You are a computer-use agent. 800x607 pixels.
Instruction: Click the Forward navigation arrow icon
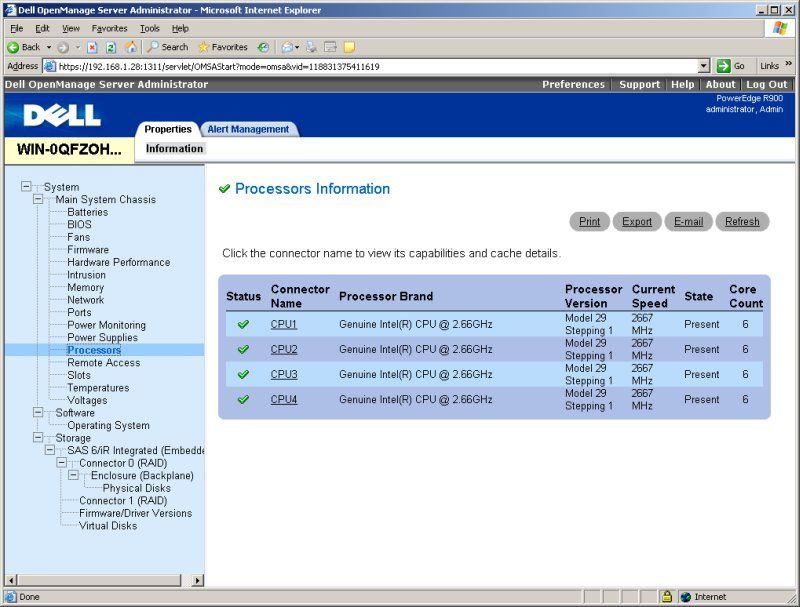63,47
